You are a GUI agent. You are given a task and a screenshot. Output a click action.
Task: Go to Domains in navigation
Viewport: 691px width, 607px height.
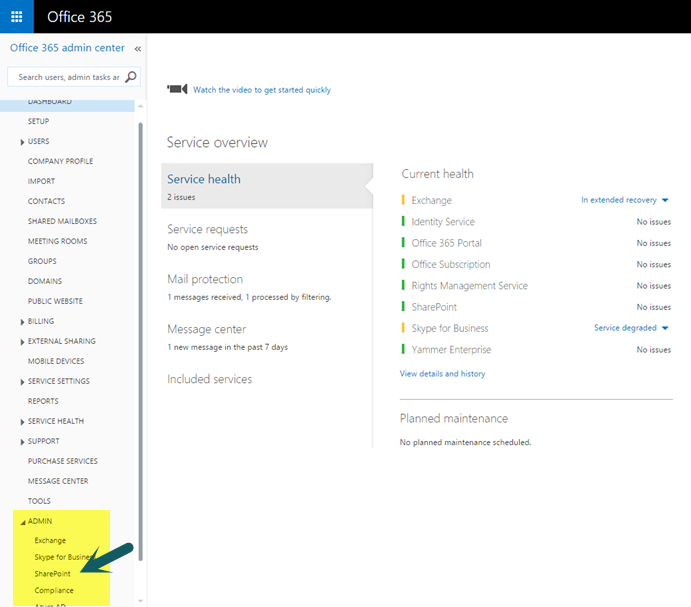pyautogui.click(x=44, y=281)
